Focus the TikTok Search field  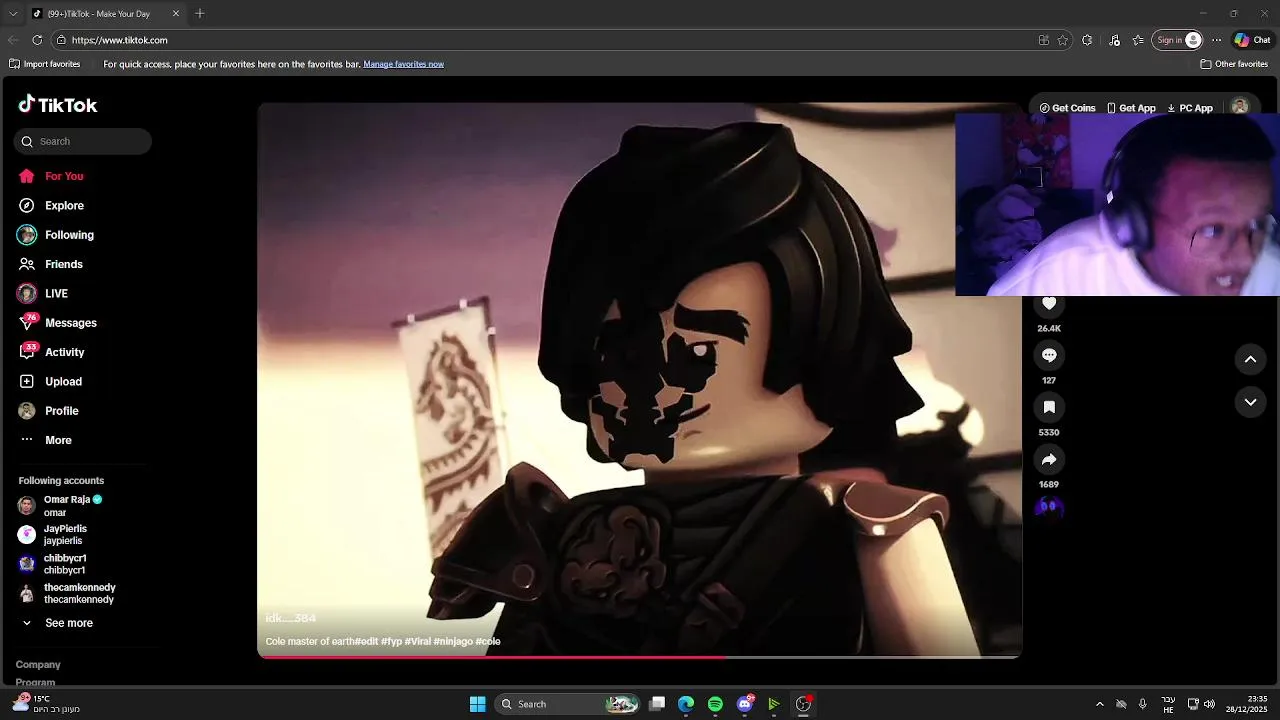pos(83,141)
